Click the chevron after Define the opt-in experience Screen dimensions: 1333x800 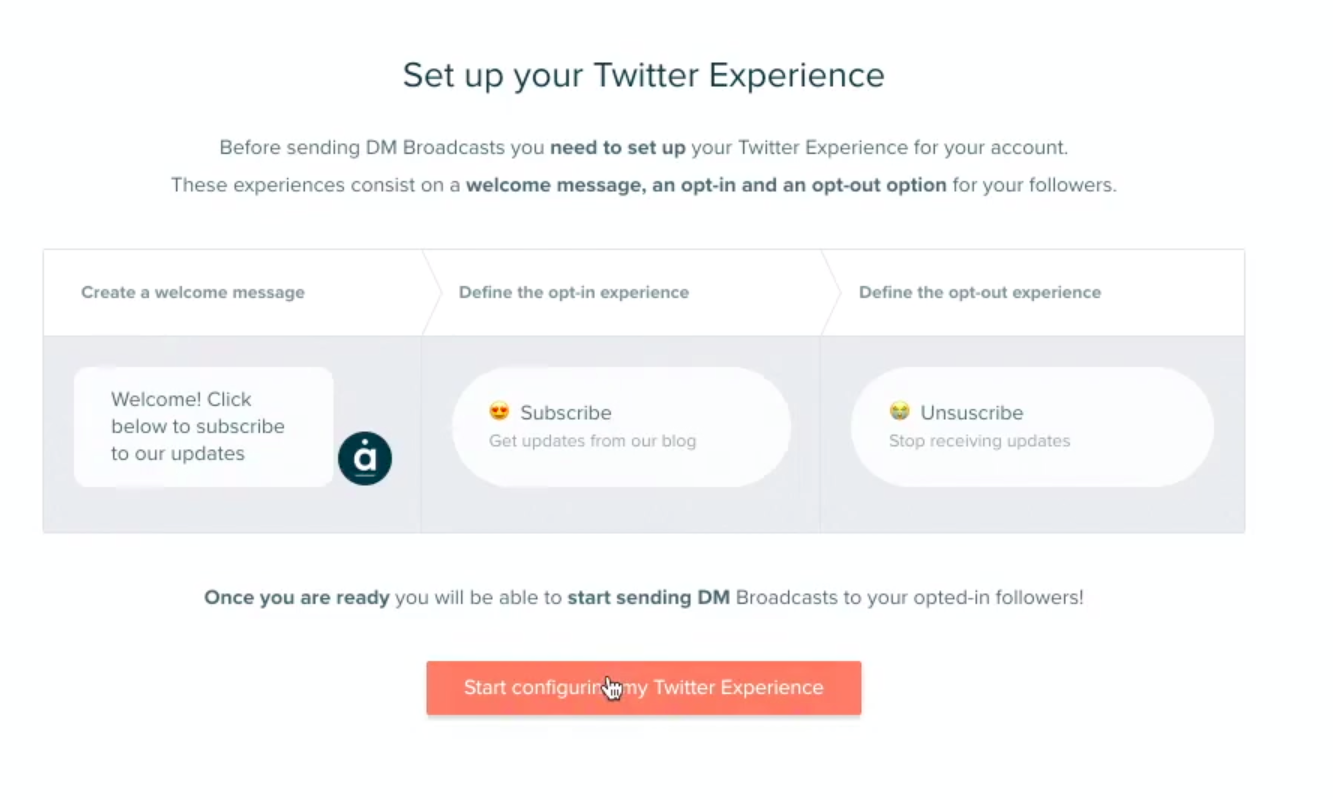point(832,292)
